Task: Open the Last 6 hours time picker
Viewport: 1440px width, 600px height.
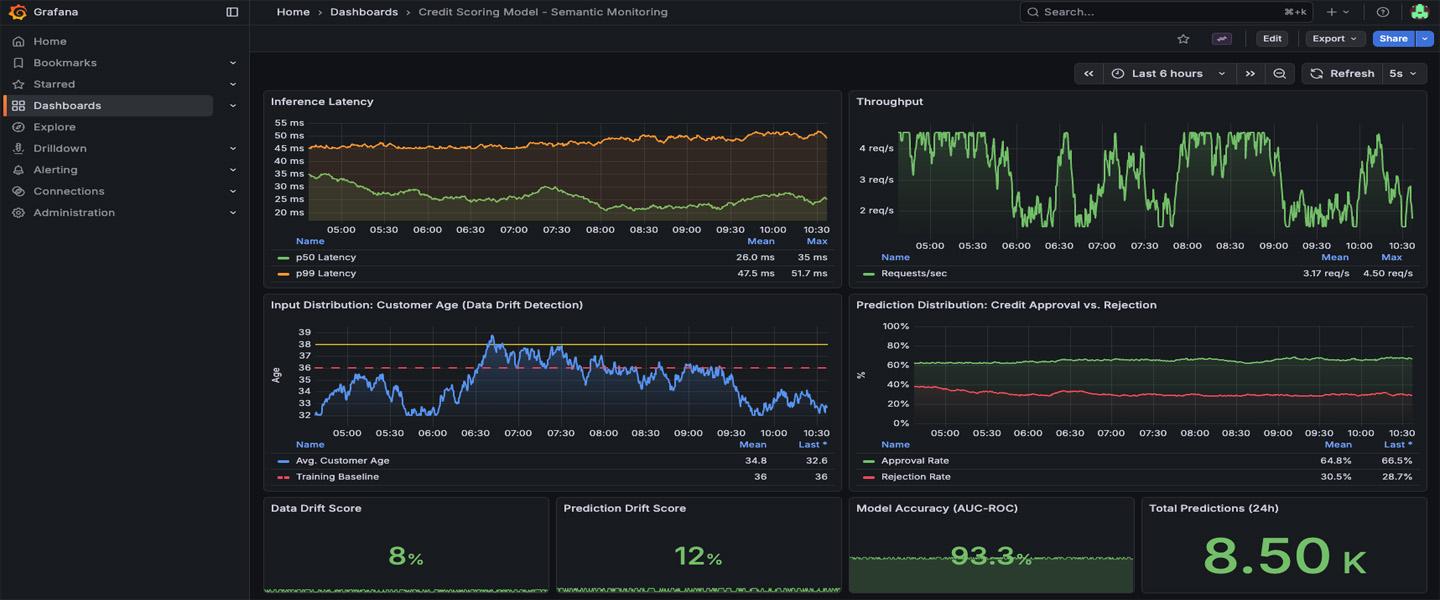Action: pyautogui.click(x=1167, y=74)
